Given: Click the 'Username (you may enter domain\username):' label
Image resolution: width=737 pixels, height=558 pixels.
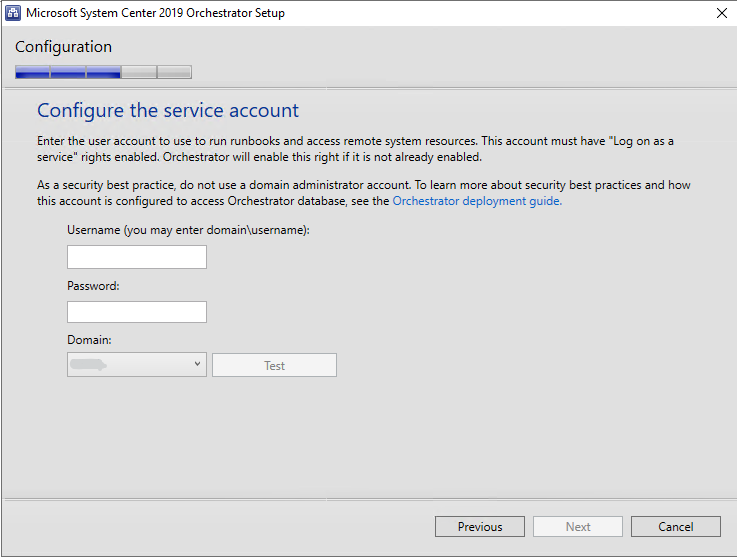Looking at the screenshot, I should coord(188,230).
